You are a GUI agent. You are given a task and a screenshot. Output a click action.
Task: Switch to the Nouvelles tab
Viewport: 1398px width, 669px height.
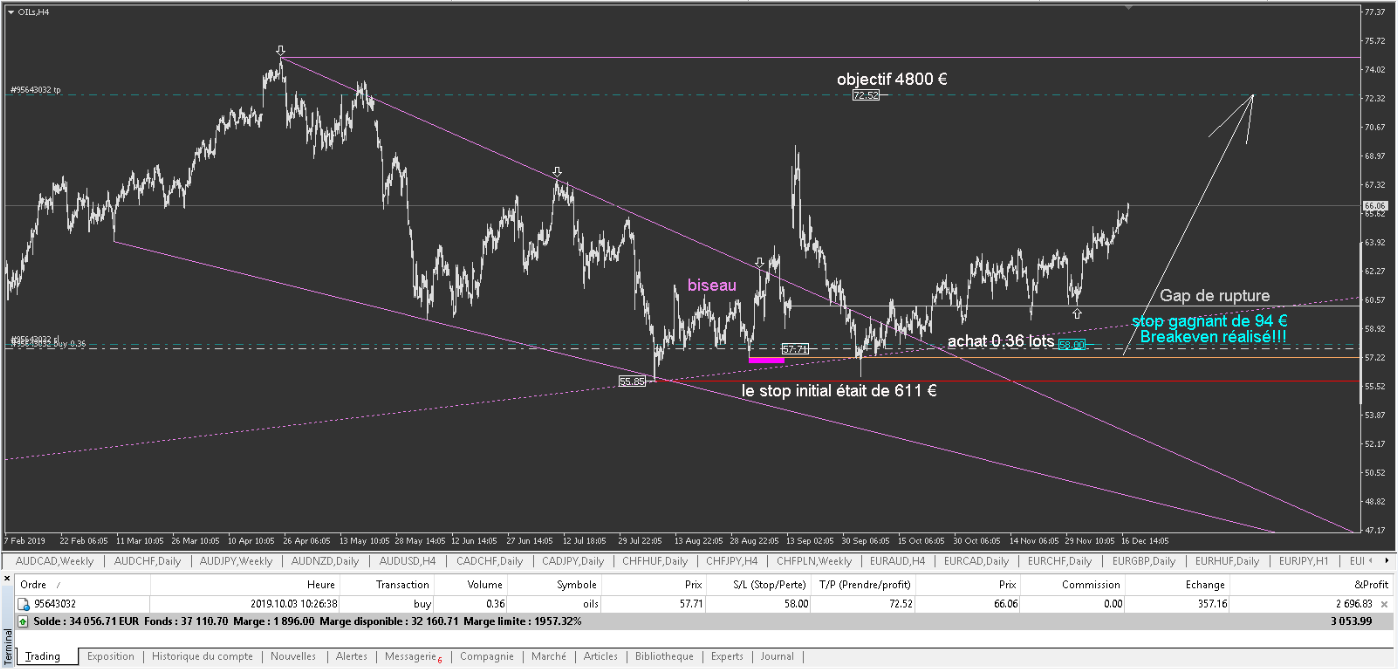[x=294, y=657]
